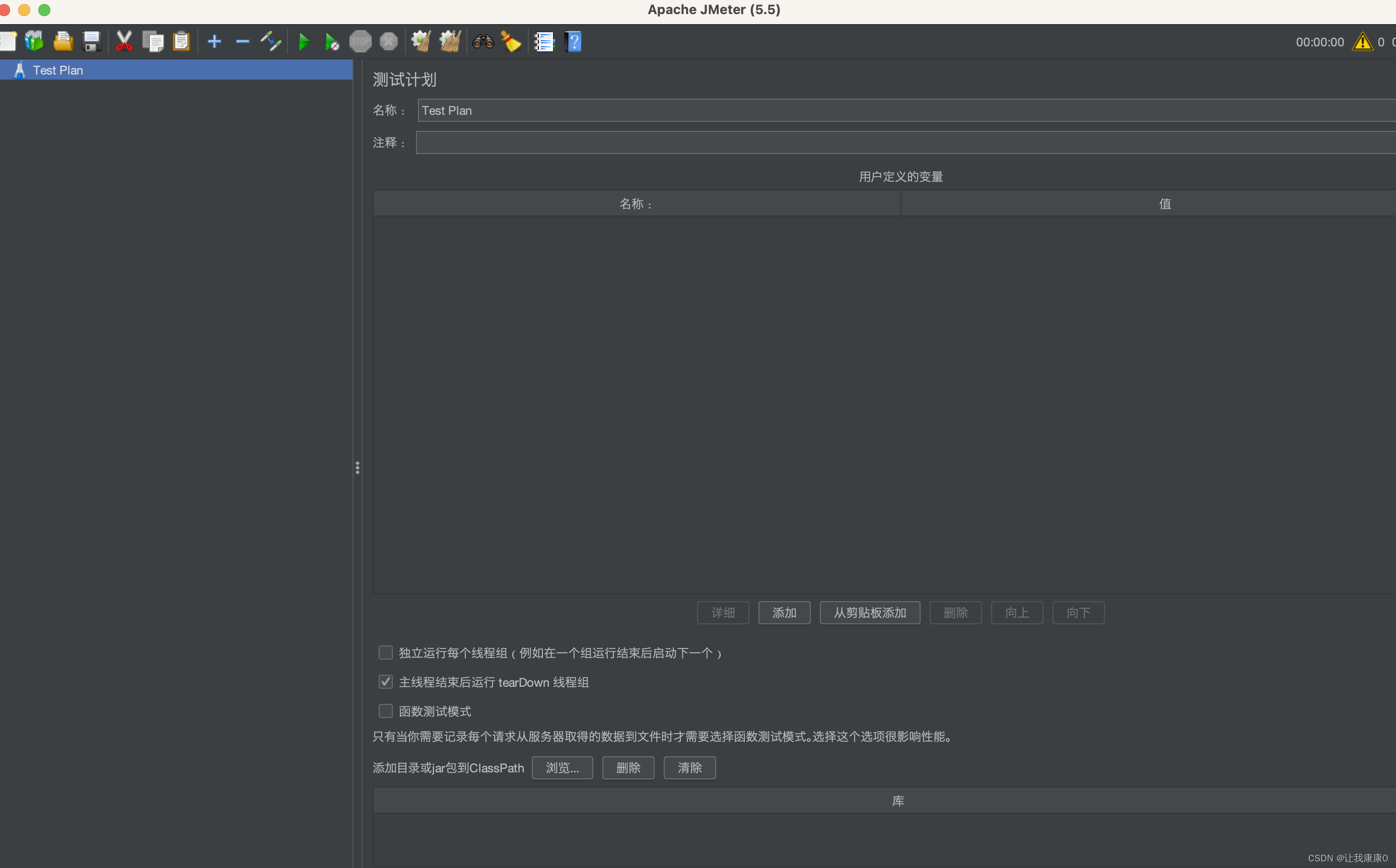Click the Clear results gear broom icon
This screenshot has height=868, width=1396.
tap(422, 41)
